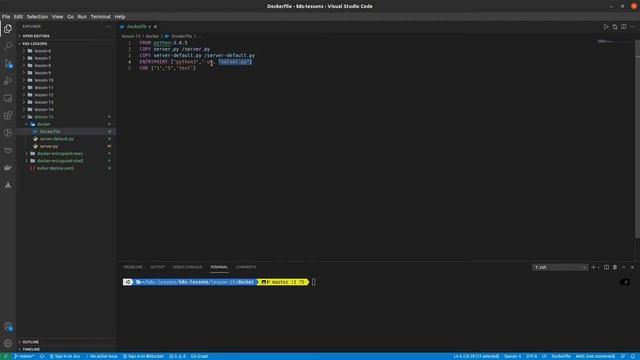640x360 pixels.
Task: Click the Dockerfile language mode in the status bar
Action: (561, 356)
